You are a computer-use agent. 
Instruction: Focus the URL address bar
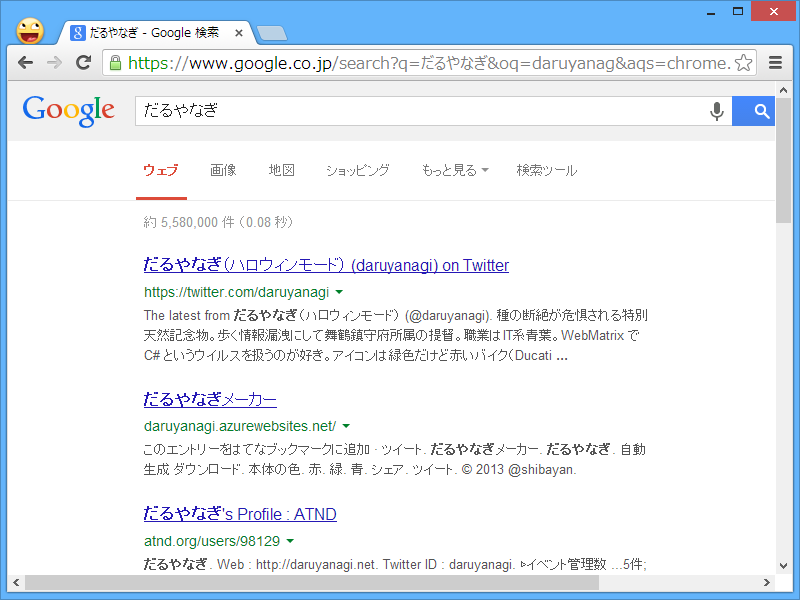[x=429, y=63]
